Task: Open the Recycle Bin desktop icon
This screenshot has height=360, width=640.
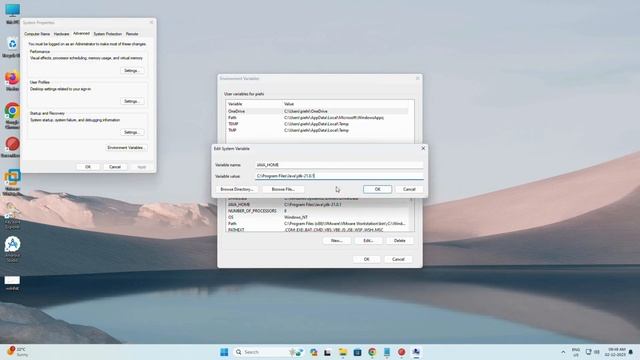Action: click(x=12, y=47)
